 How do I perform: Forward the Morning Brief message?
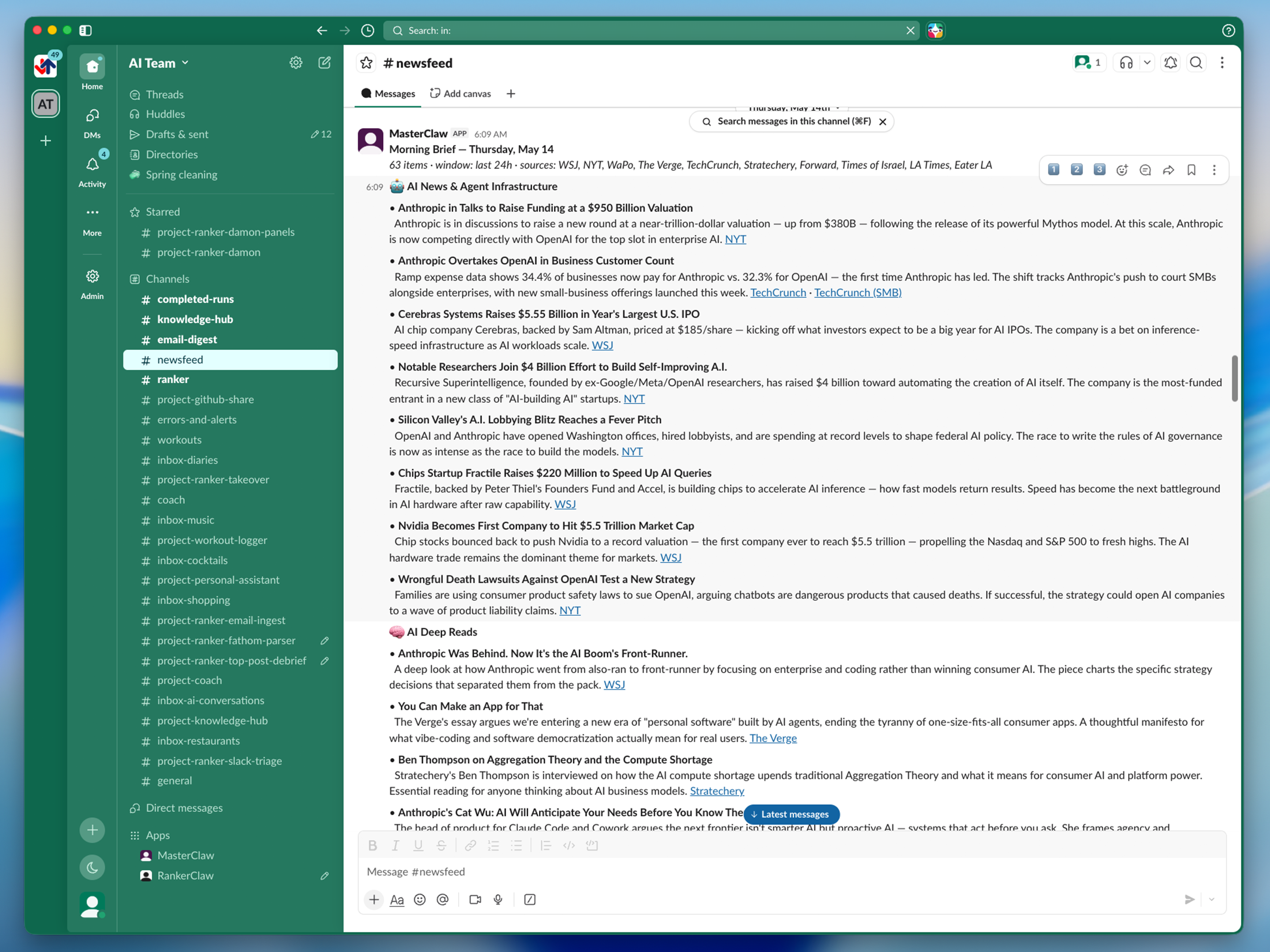tap(1168, 170)
